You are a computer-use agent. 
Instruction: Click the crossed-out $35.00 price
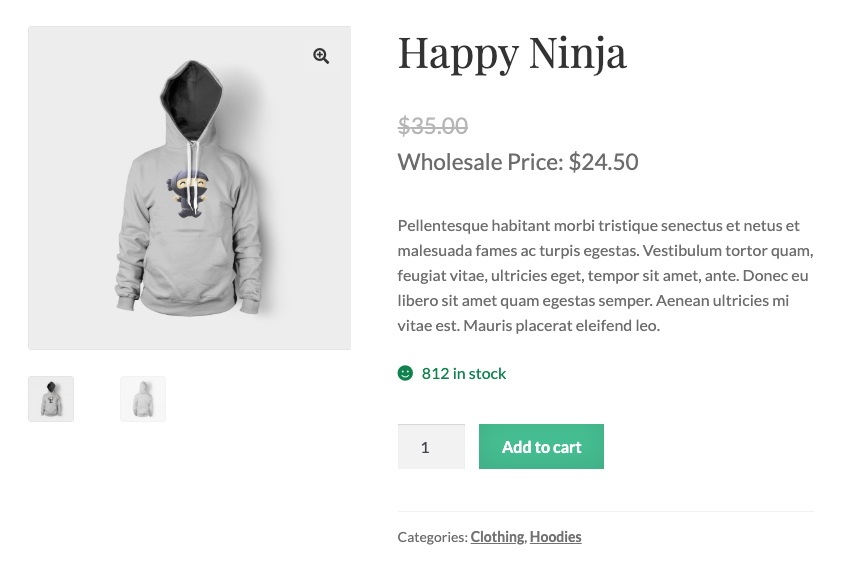[x=433, y=126]
